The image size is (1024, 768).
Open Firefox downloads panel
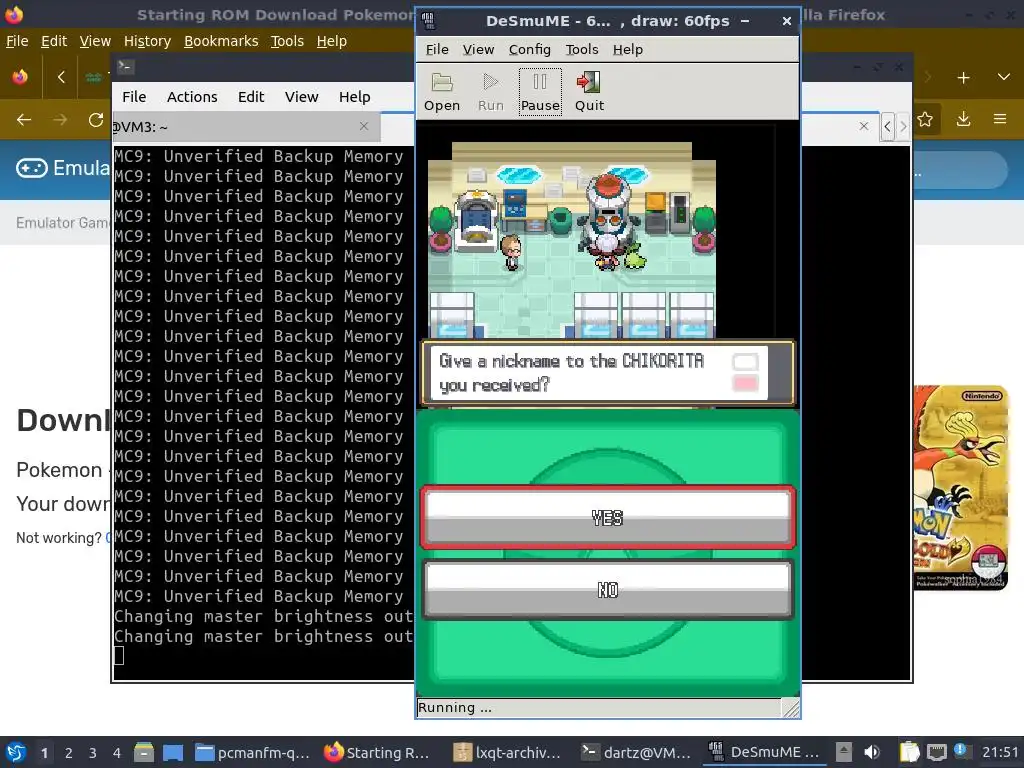[x=963, y=120]
